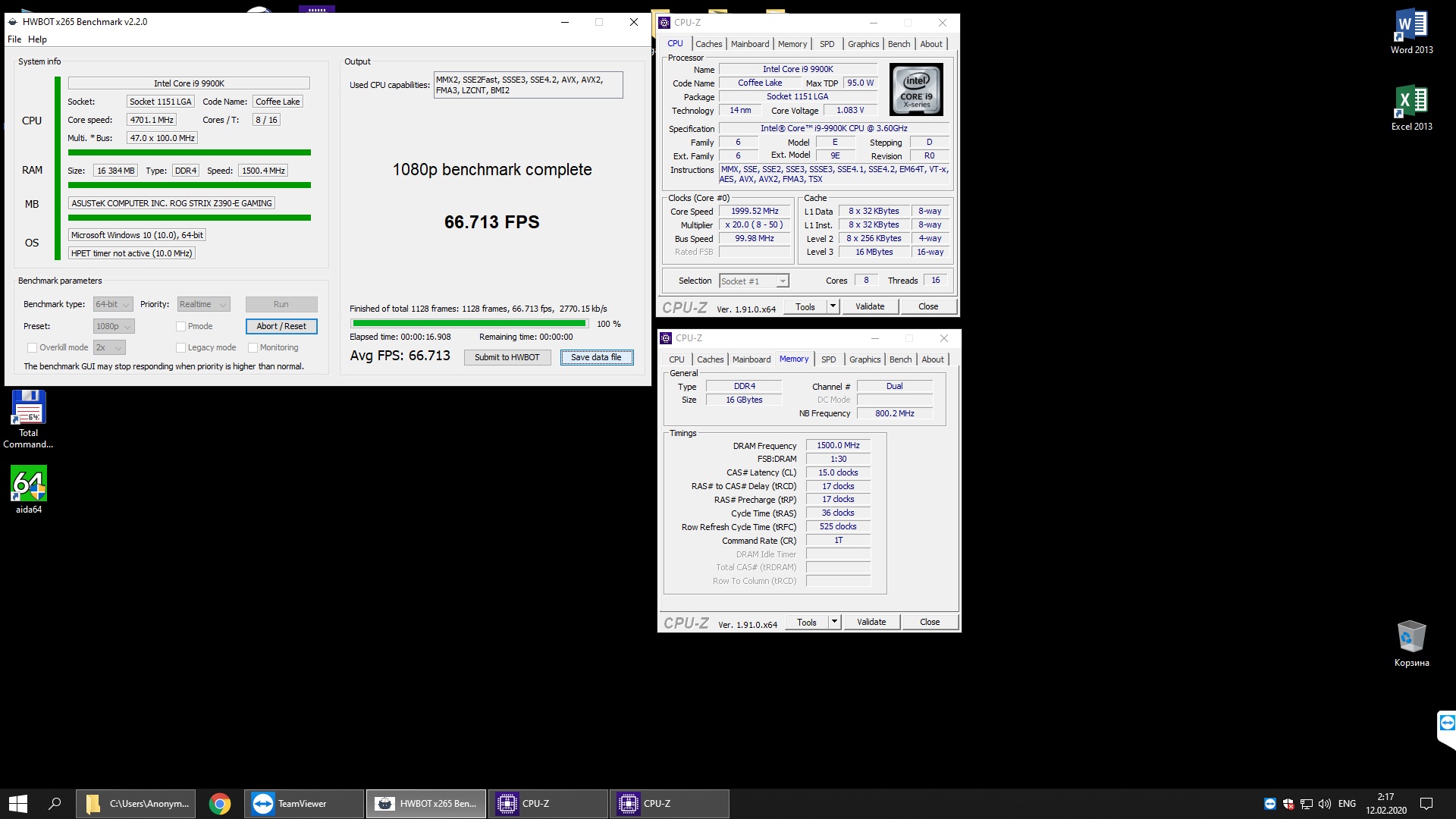The height and width of the screenshot is (819, 1456).
Task: Click the Intel Core i9 logo in CPU-Z
Action: point(916,89)
